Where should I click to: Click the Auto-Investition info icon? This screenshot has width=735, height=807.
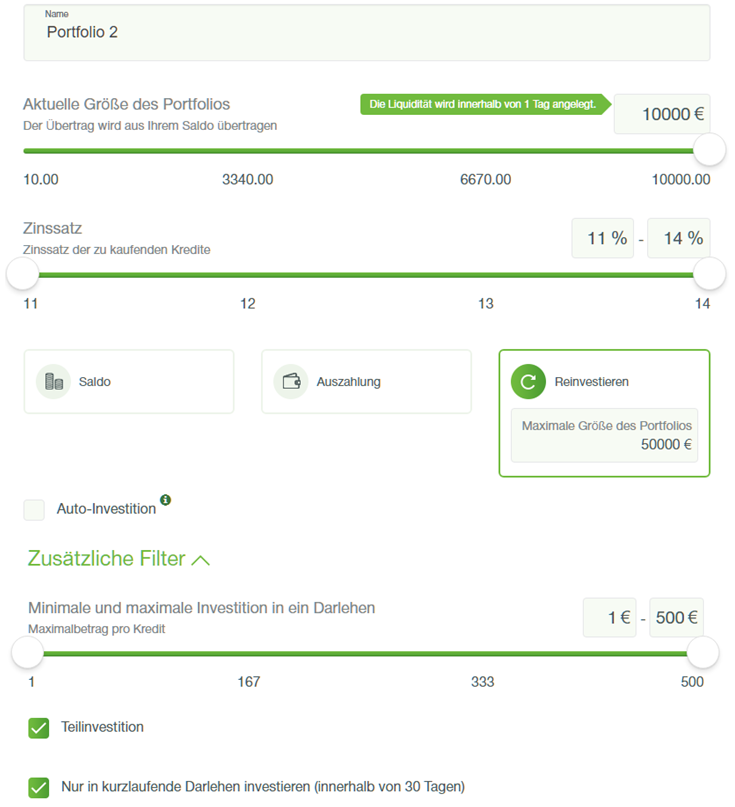click(166, 499)
